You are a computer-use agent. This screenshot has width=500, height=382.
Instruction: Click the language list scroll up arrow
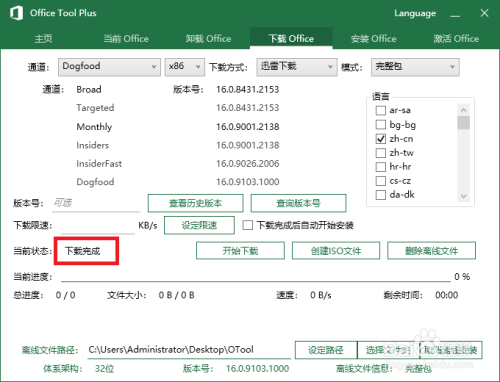(463, 110)
